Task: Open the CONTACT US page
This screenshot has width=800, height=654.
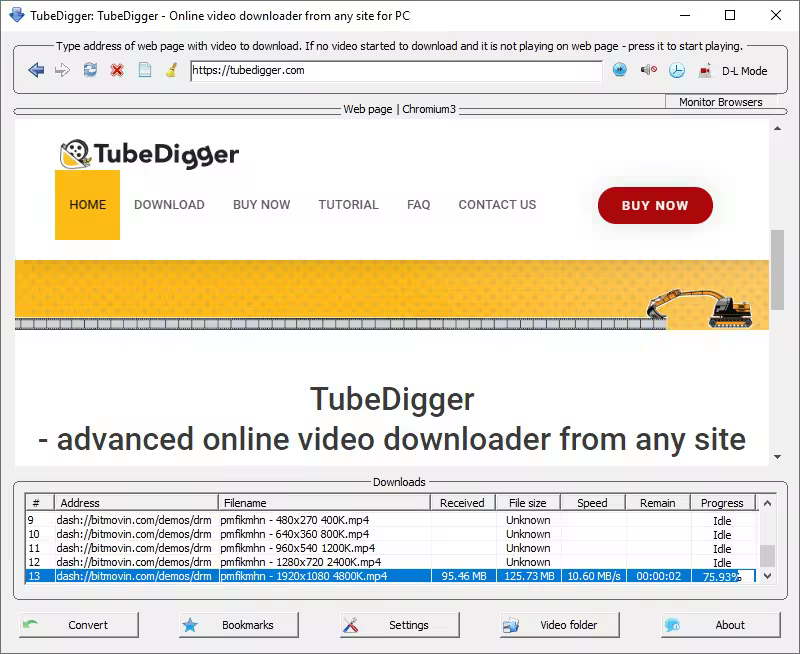Action: point(497,205)
